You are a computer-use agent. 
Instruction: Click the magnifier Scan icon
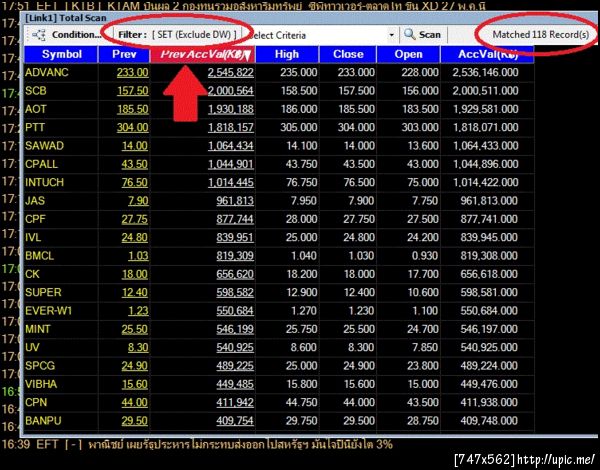(x=409, y=34)
